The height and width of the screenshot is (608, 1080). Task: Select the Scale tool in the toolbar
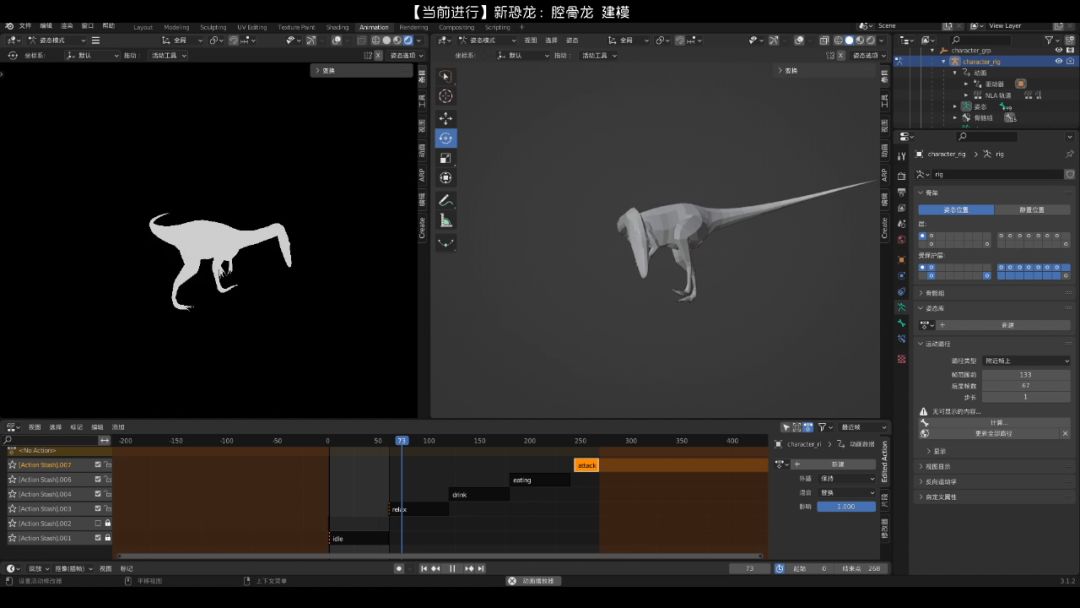(x=445, y=158)
